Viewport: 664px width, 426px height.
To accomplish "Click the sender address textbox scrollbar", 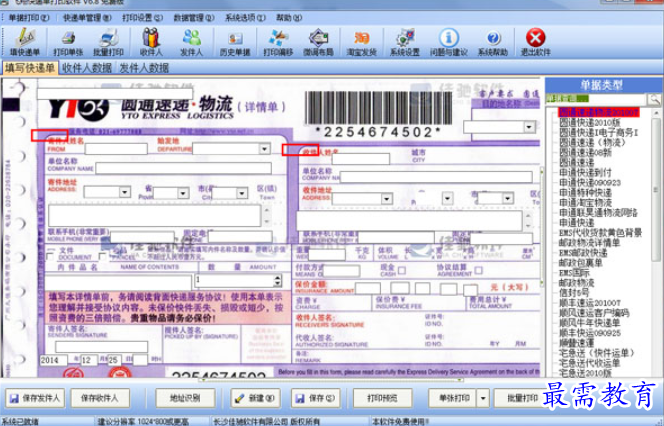I will 266,216.
